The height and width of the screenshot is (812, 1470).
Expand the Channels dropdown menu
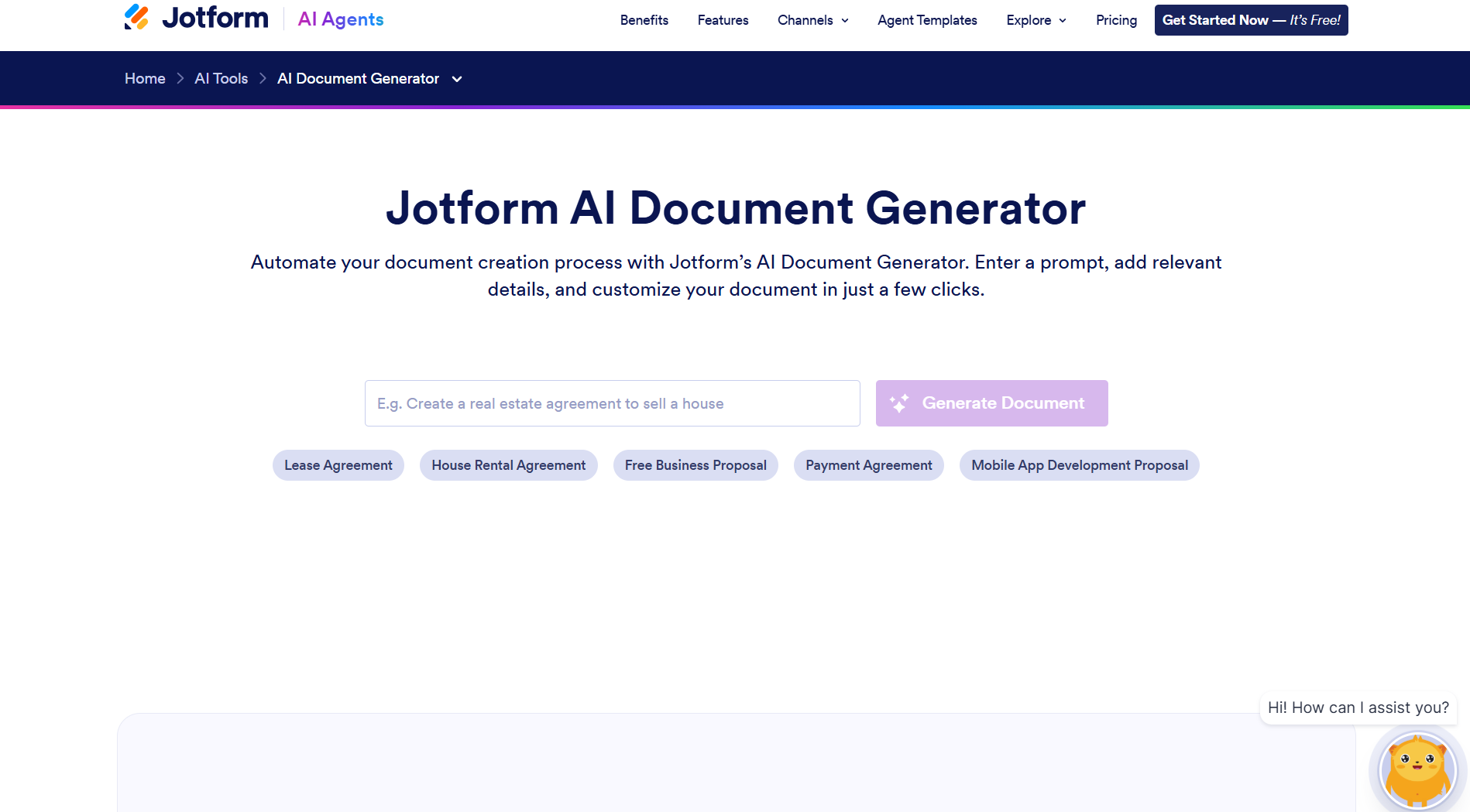813,20
